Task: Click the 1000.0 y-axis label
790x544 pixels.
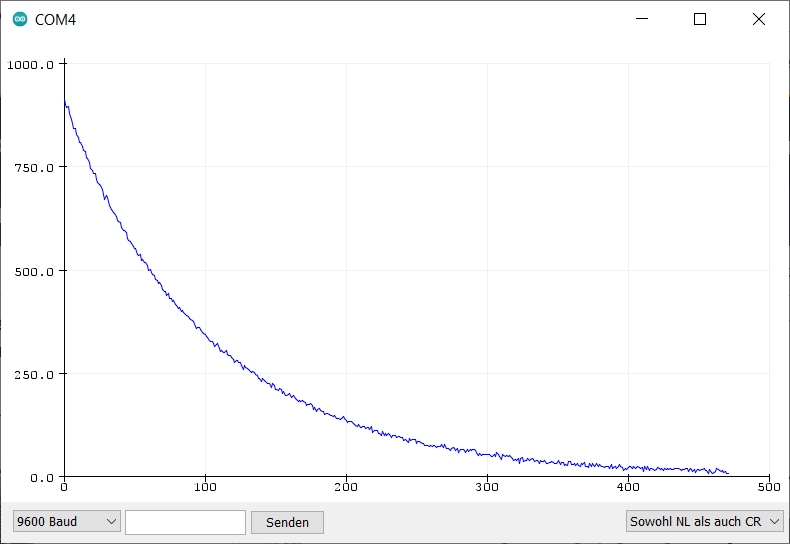Action: [30, 65]
